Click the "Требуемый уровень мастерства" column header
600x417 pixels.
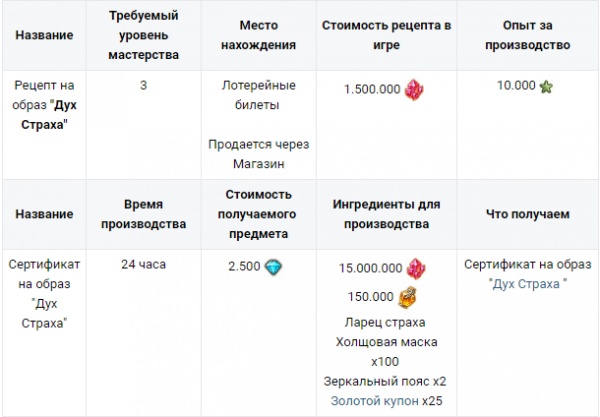point(143,34)
